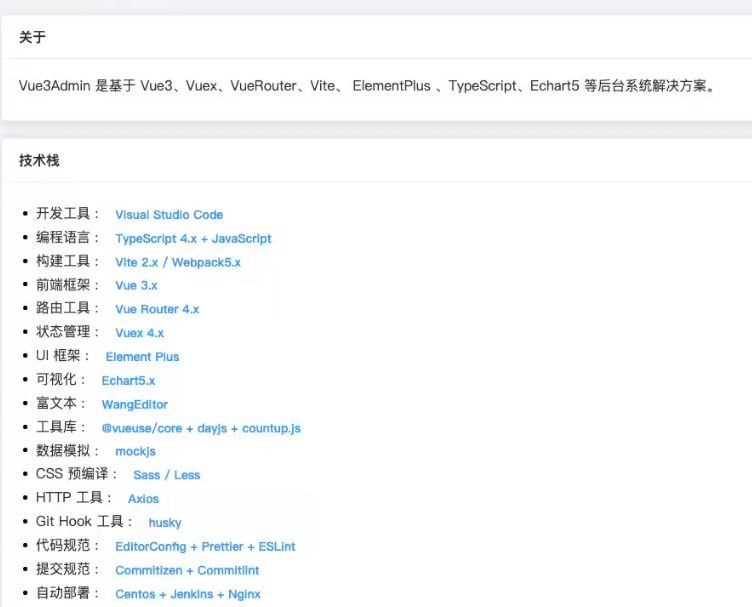
Task: Click the 状态管理 label
Action: point(67,332)
